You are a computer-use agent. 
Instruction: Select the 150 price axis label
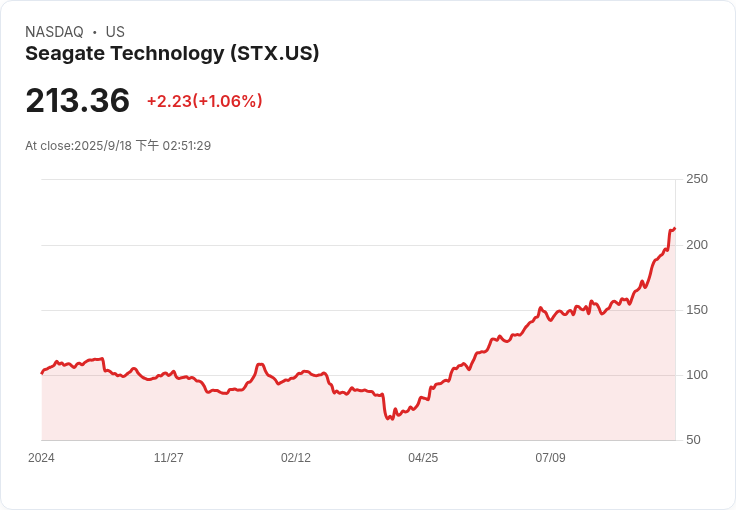[697, 310]
